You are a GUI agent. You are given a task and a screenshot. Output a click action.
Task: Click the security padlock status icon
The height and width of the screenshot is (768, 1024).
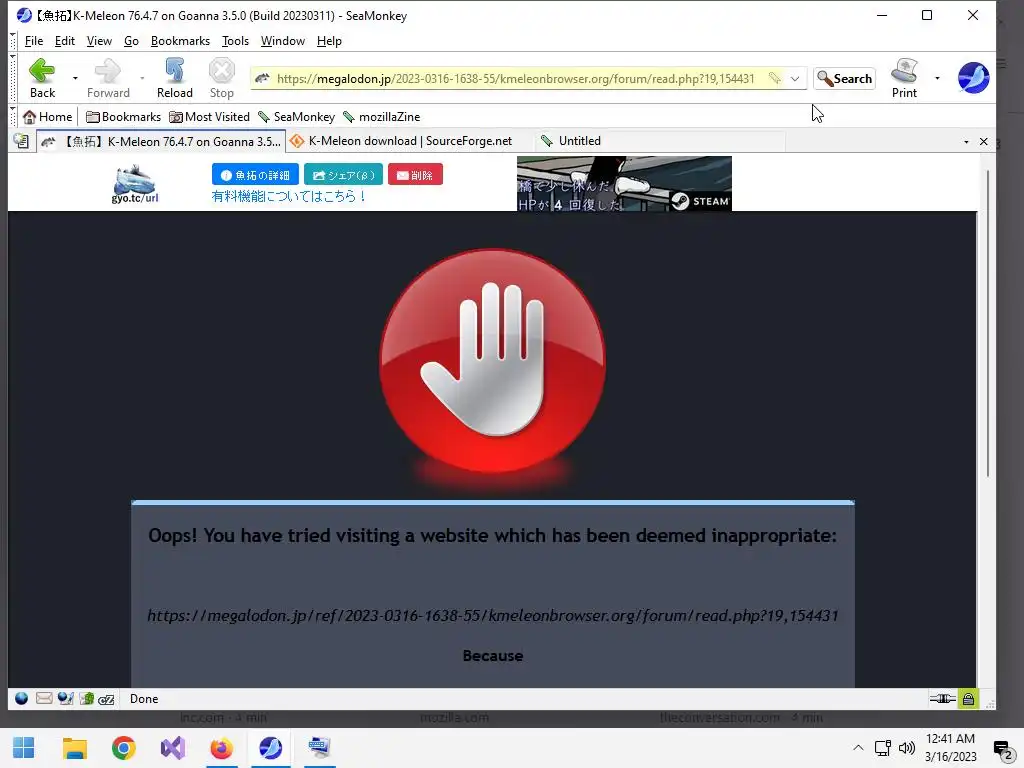[x=968, y=699]
